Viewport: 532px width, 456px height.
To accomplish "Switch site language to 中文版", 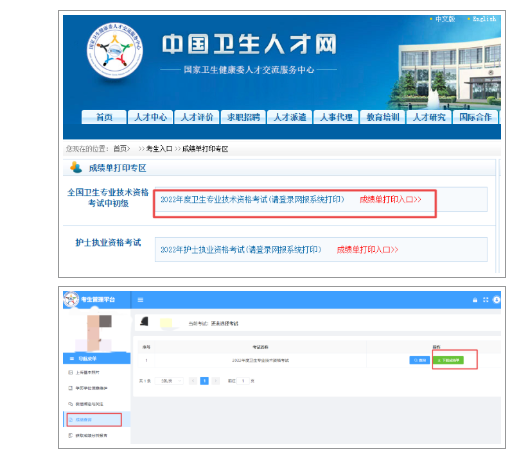I will point(445,19).
